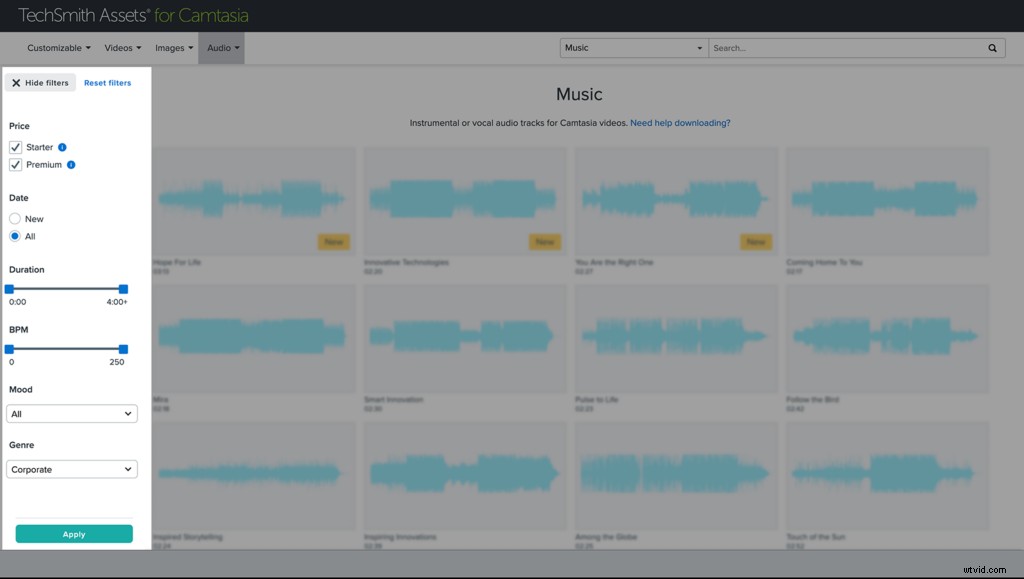Open the Genre dropdown showing Corporate
The width and height of the screenshot is (1024, 579).
71,468
